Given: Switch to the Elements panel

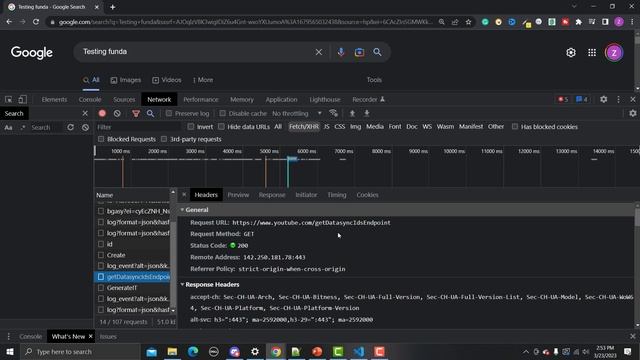Looking at the screenshot, I should point(54,99).
